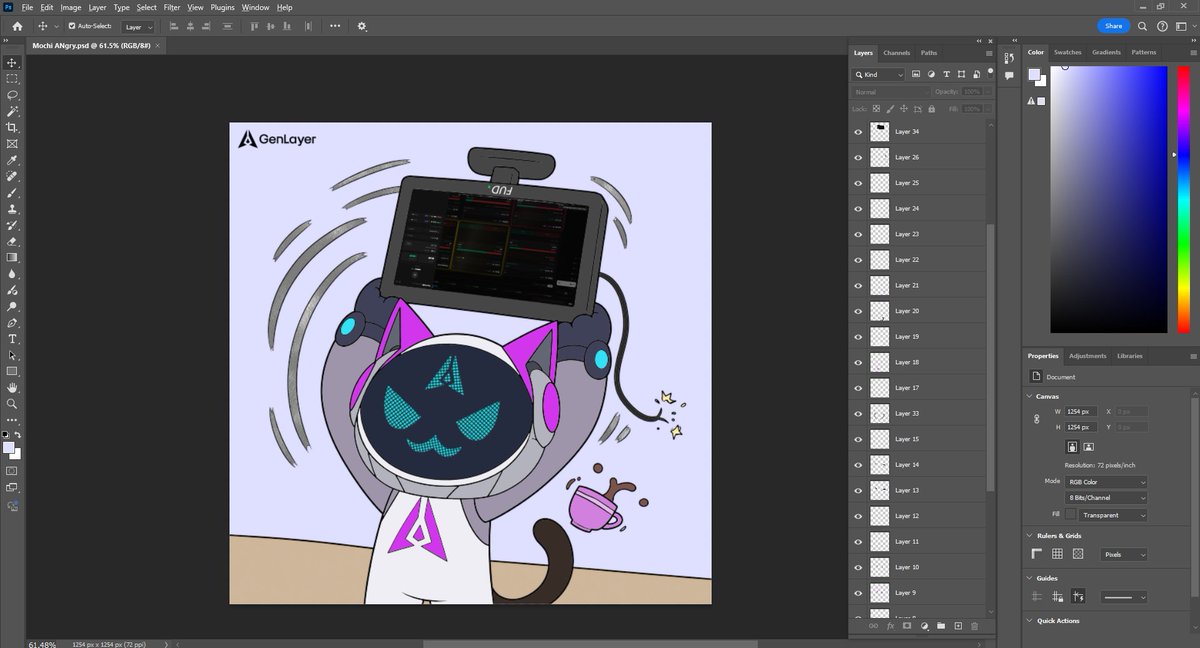The width and height of the screenshot is (1200, 648).
Task: Open the options bar settings gear
Action: 361,26
